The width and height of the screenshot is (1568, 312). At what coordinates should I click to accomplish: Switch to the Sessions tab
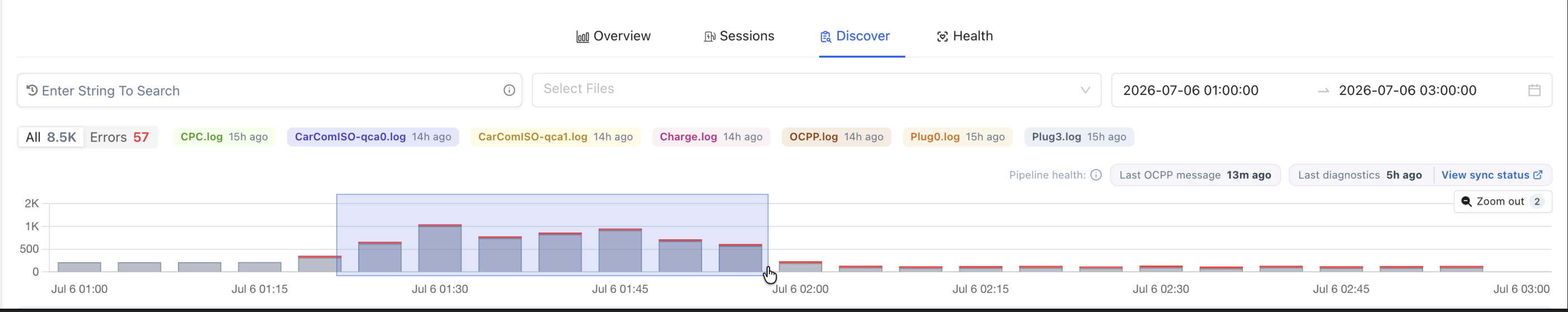click(x=739, y=36)
